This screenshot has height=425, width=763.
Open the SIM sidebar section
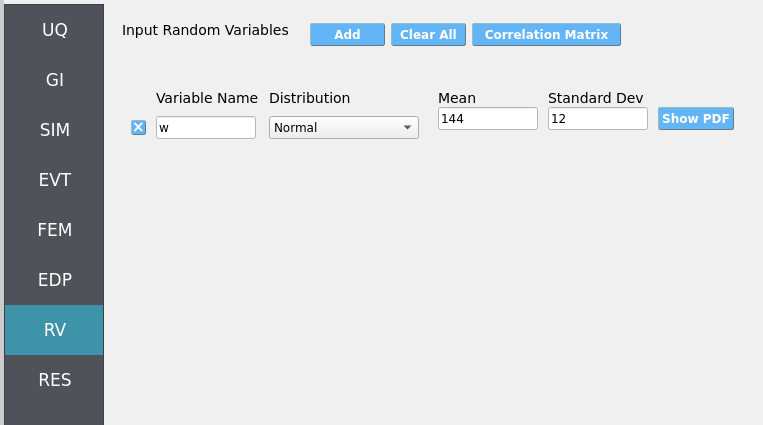point(54,130)
